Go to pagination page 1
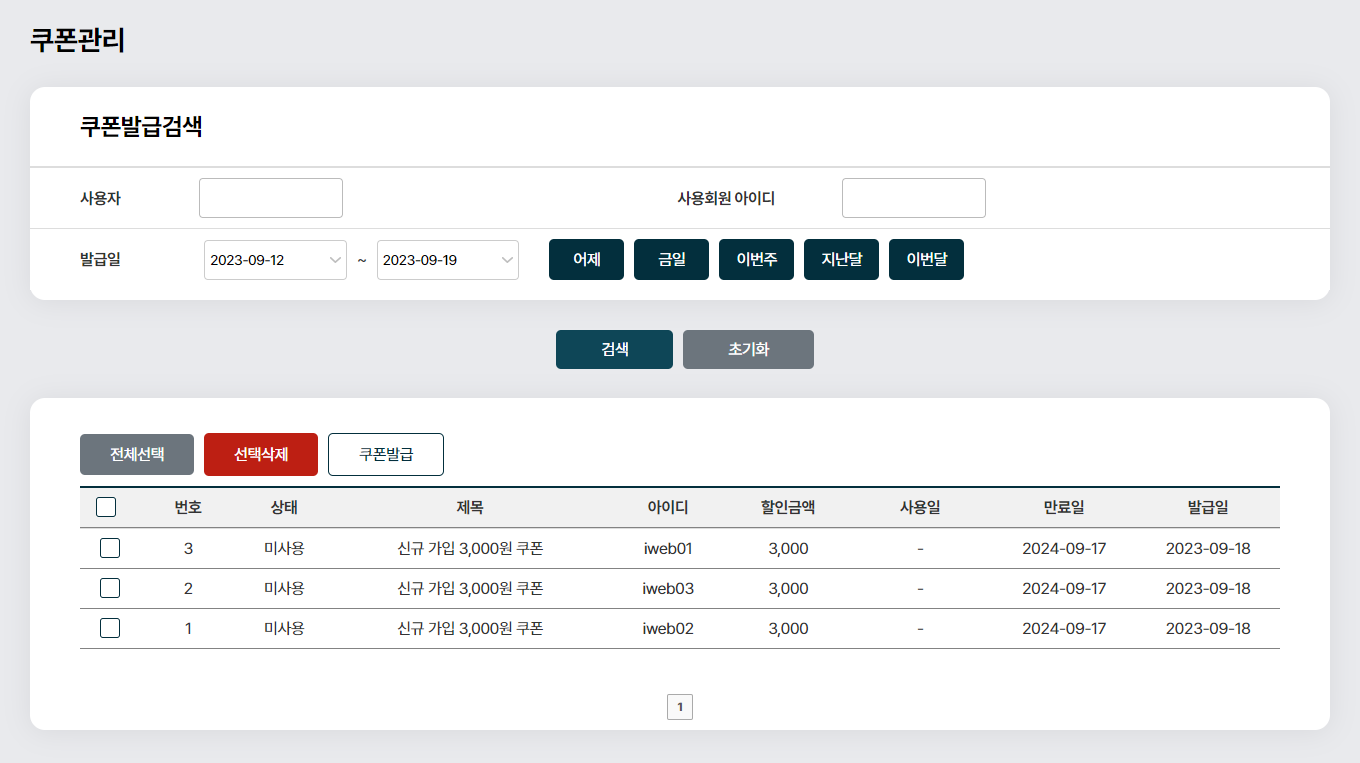Image resolution: width=1360 pixels, height=763 pixels. (680, 707)
